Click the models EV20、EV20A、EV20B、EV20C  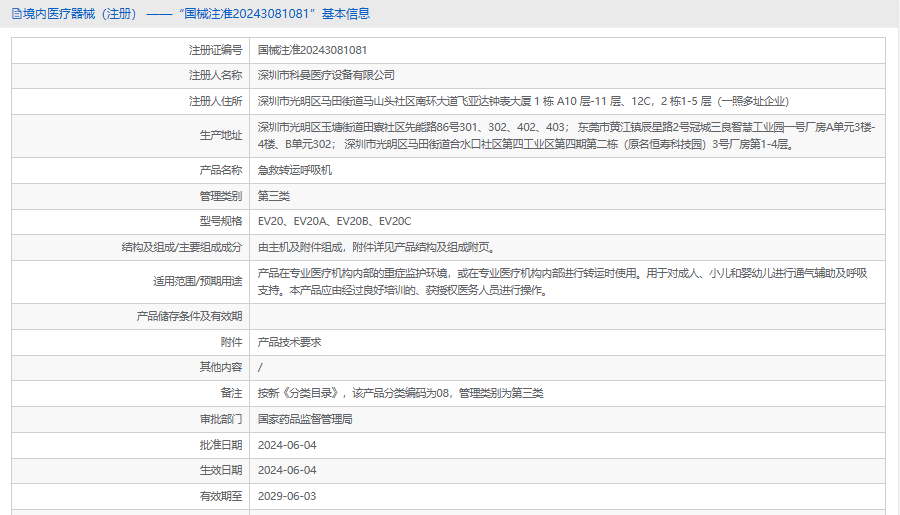point(335,222)
